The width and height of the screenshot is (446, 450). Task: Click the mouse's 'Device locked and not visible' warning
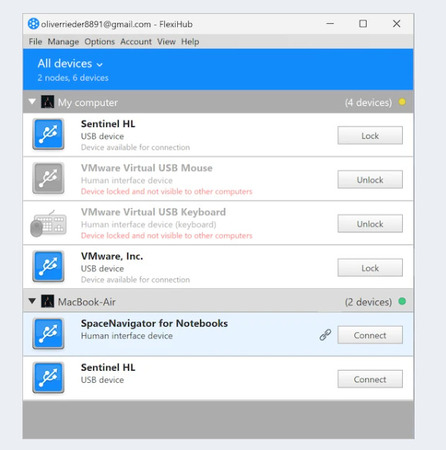tap(167, 191)
